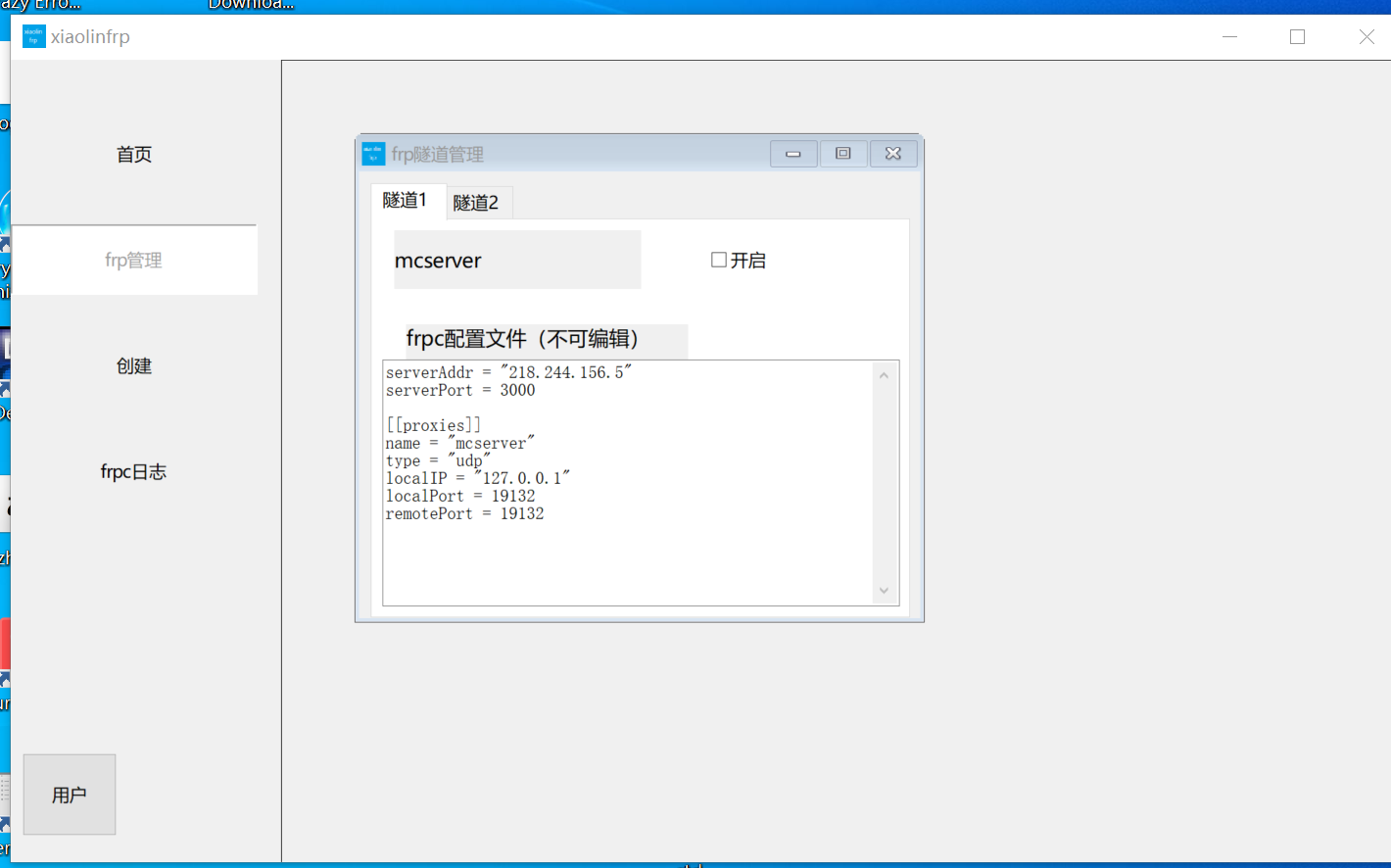
Task: Click the scrollbar up arrow in the config viewer
Action: pyautogui.click(x=884, y=373)
